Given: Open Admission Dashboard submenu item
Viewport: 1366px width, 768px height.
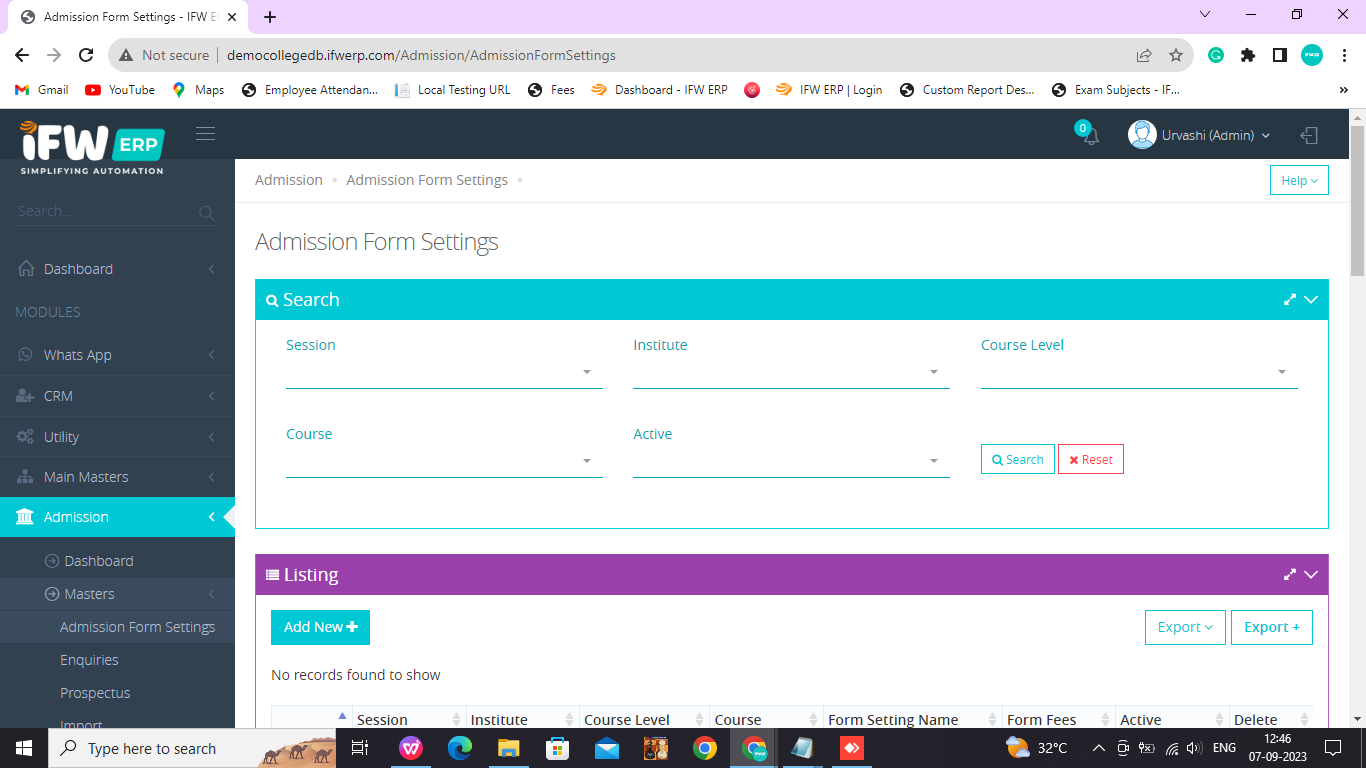Looking at the screenshot, I should 117,561.
